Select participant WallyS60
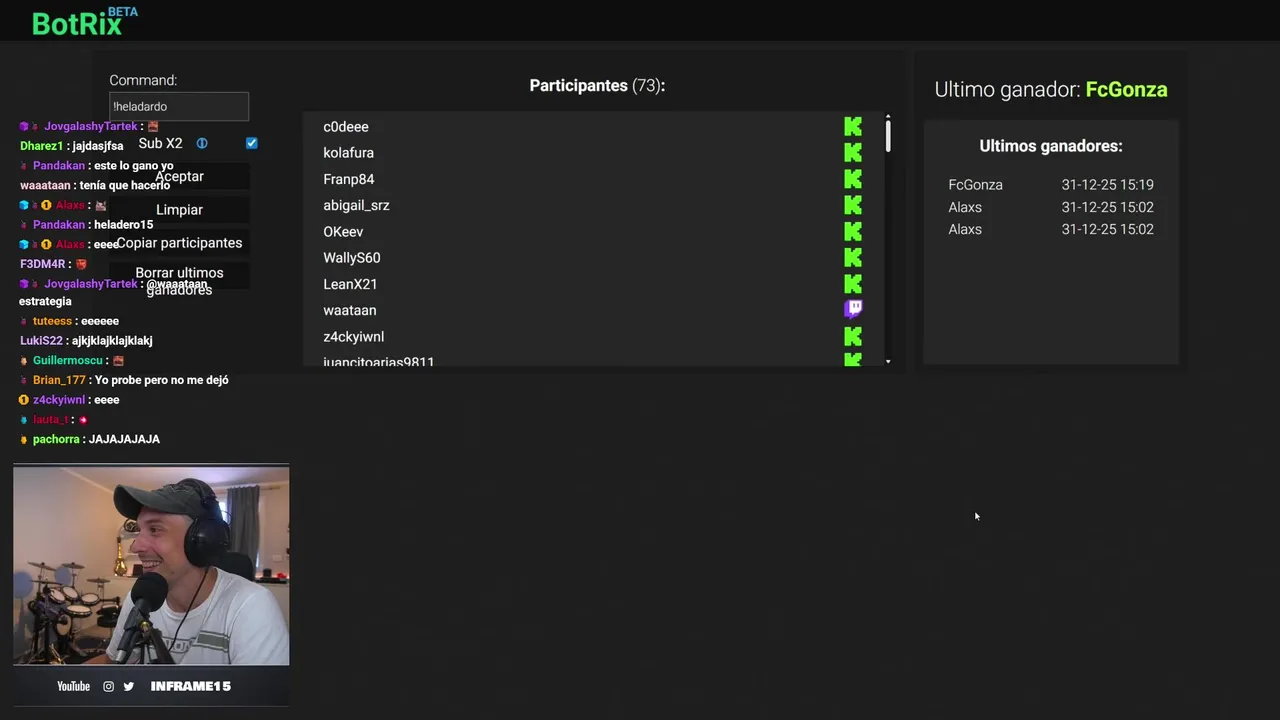Viewport: 1280px width, 720px height. 351,258
